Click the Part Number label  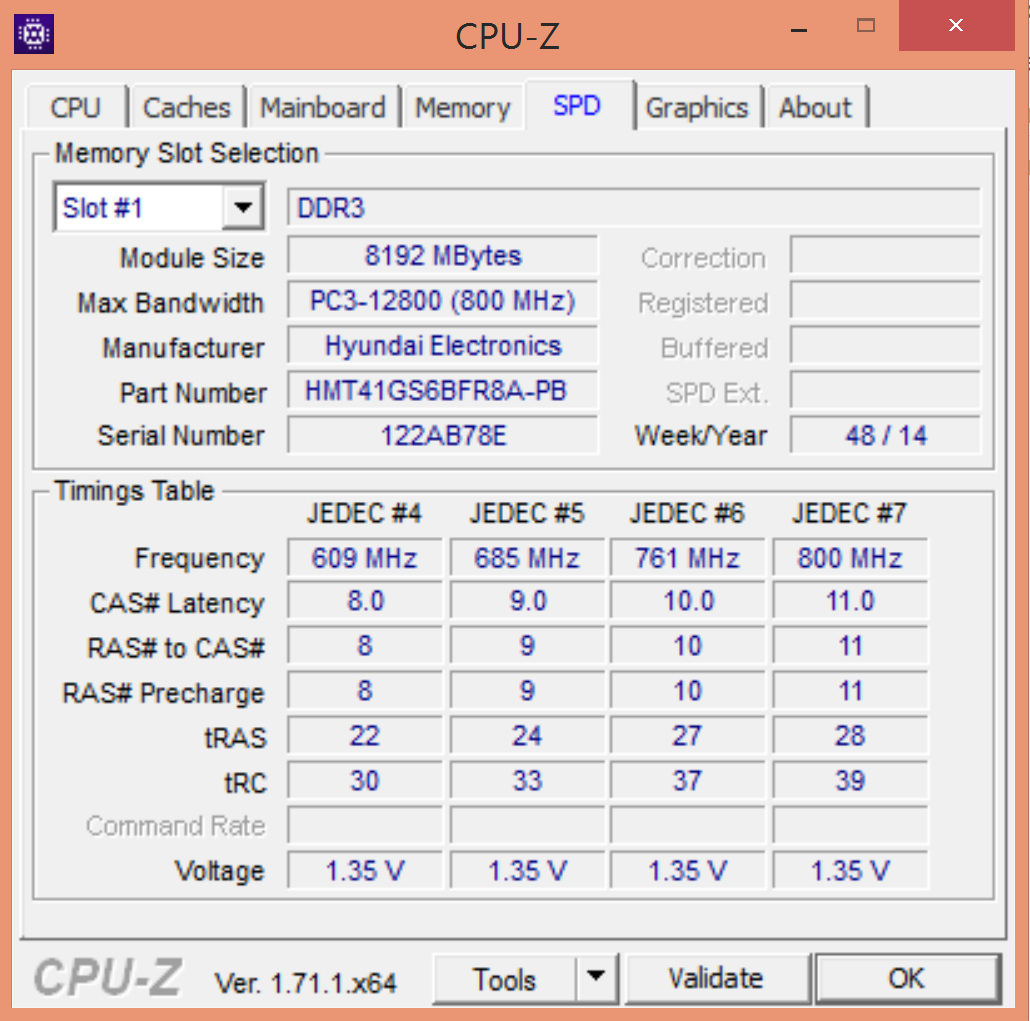(193, 393)
